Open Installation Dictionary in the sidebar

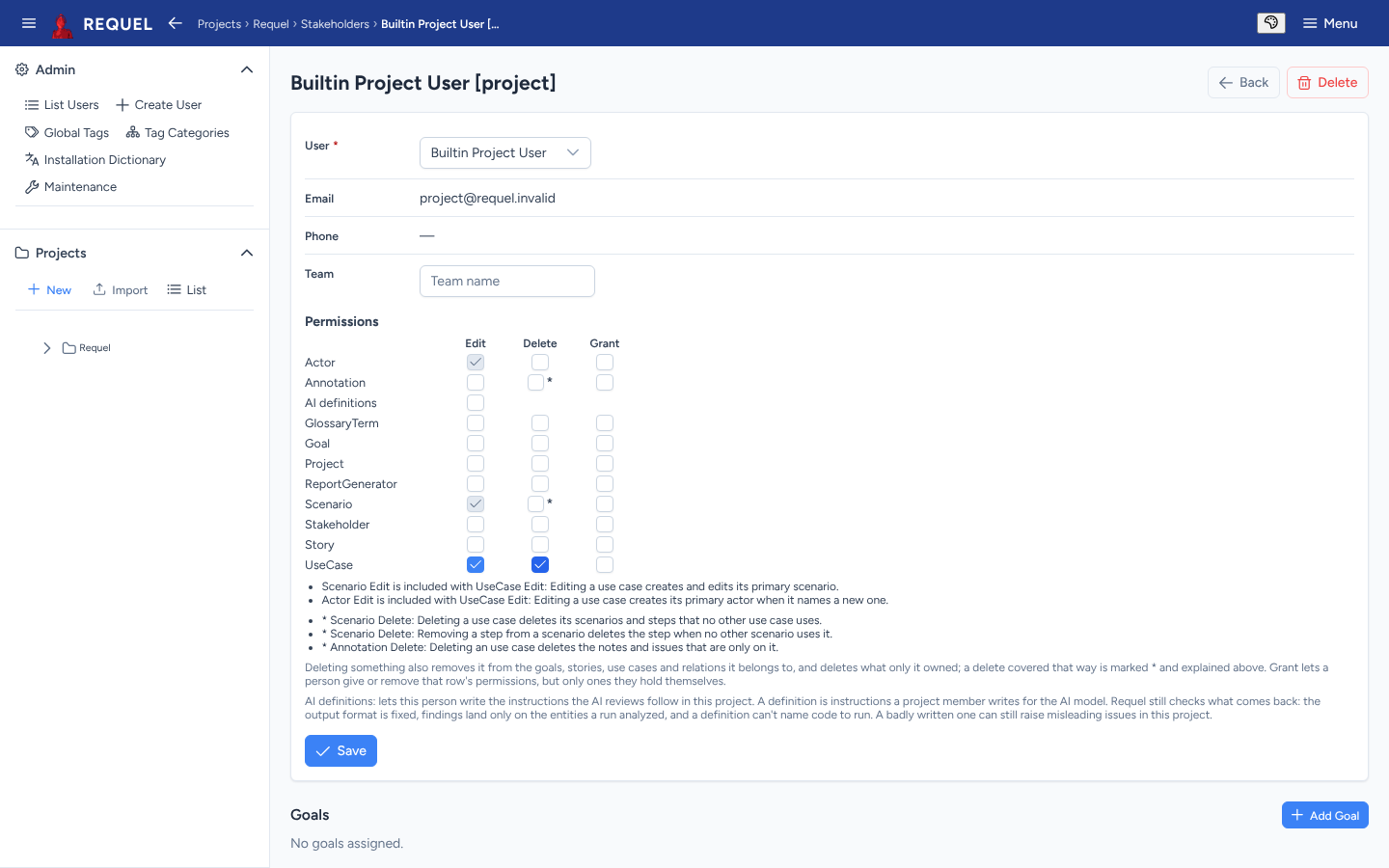click(95, 160)
